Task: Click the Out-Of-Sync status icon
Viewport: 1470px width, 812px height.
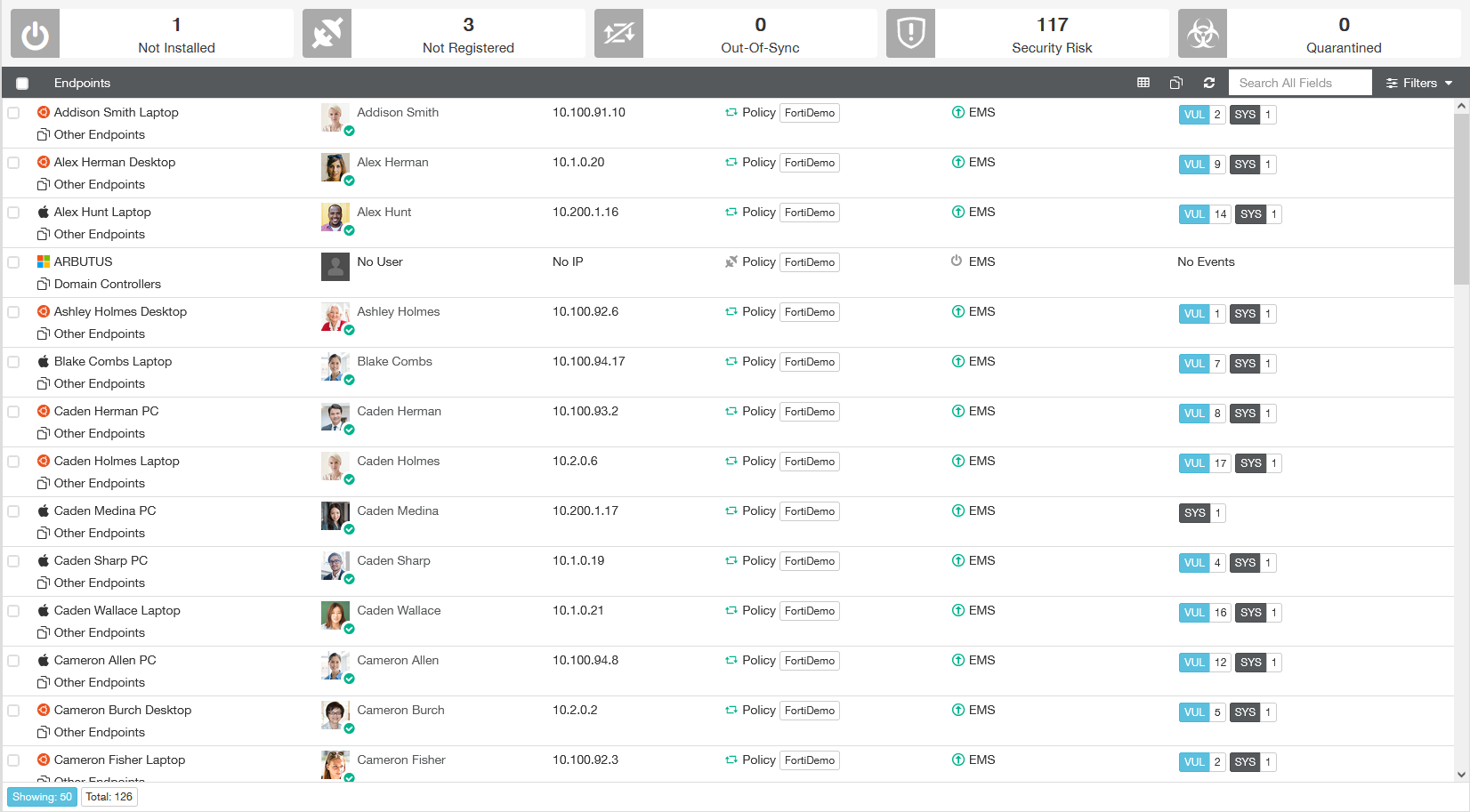Action: point(618,34)
